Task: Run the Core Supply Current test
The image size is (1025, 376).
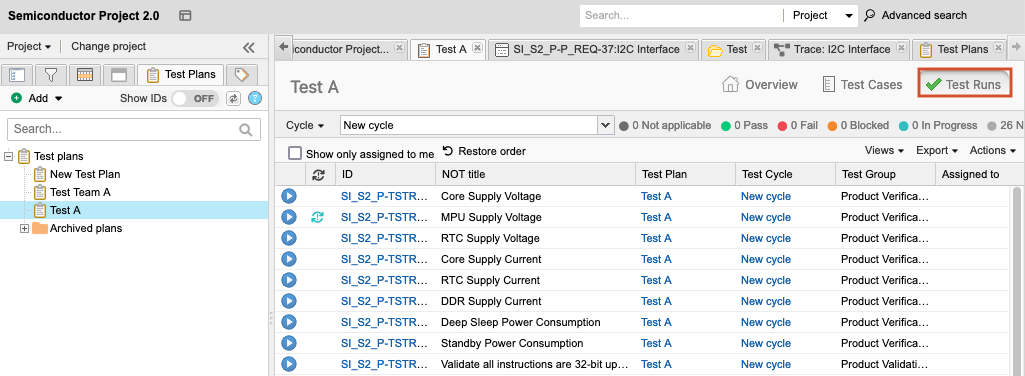Action: [x=289, y=259]
